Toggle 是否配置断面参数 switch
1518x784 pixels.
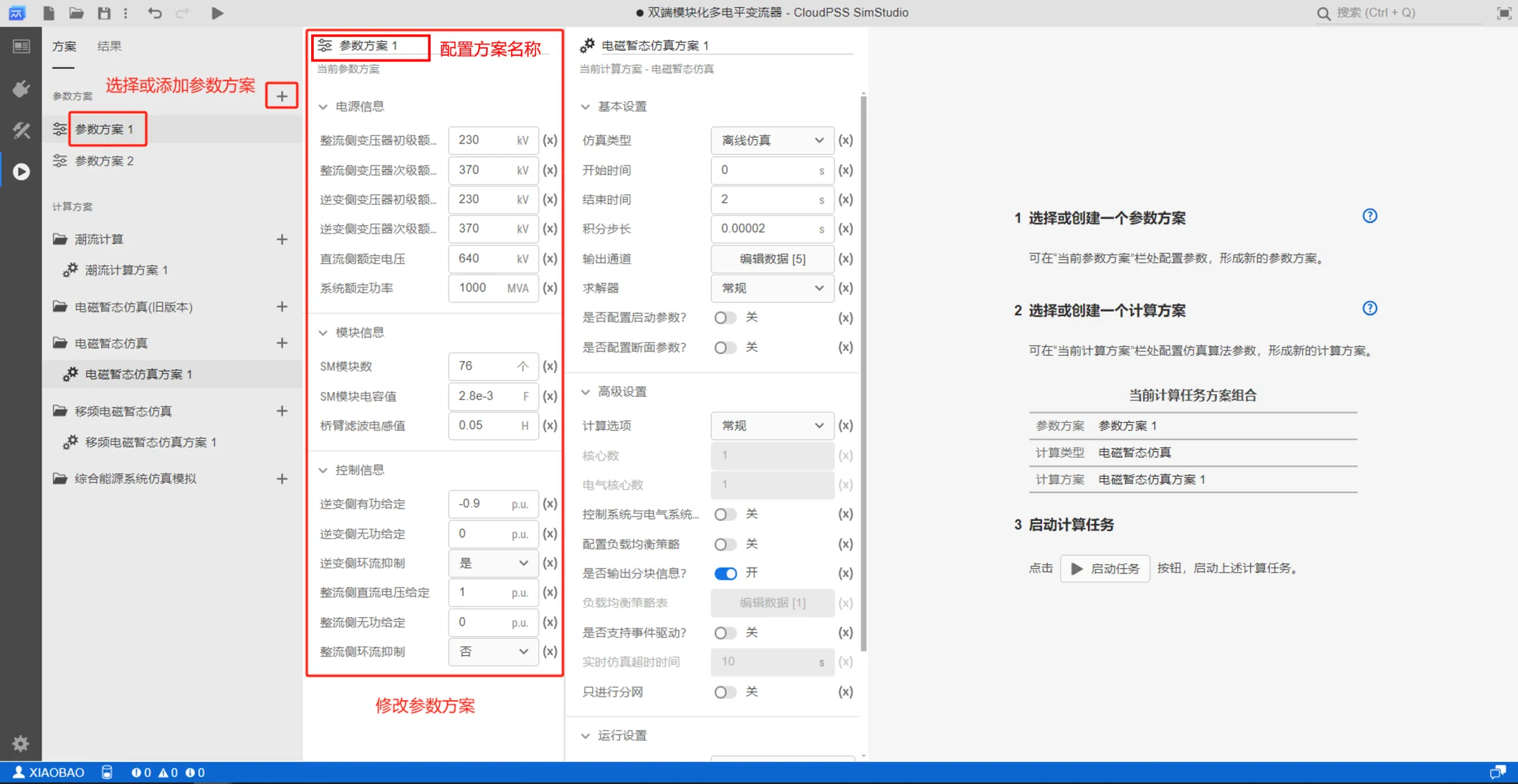725,347
